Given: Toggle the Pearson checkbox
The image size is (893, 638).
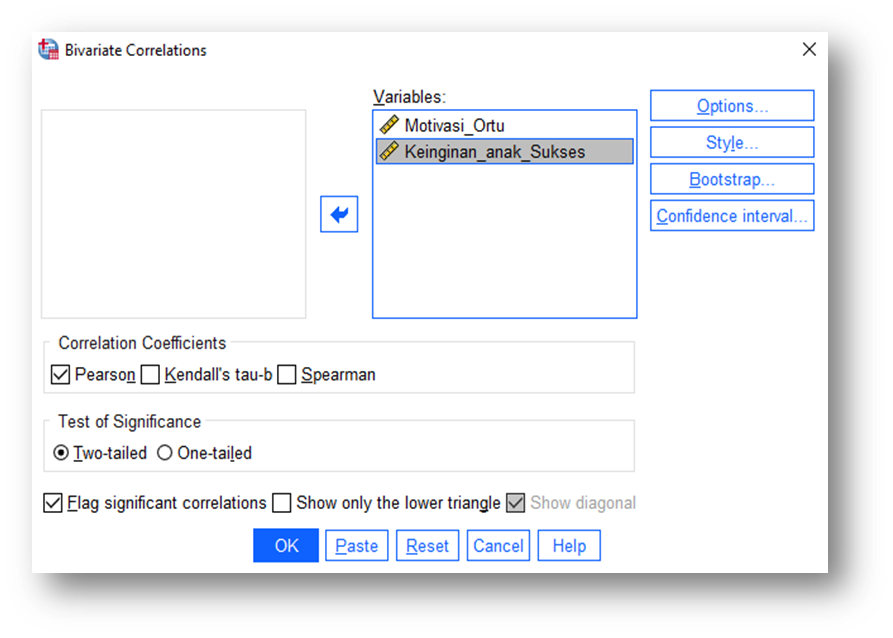Looking at the screenshot, I should pyautogui.click(x=60, y=375).
